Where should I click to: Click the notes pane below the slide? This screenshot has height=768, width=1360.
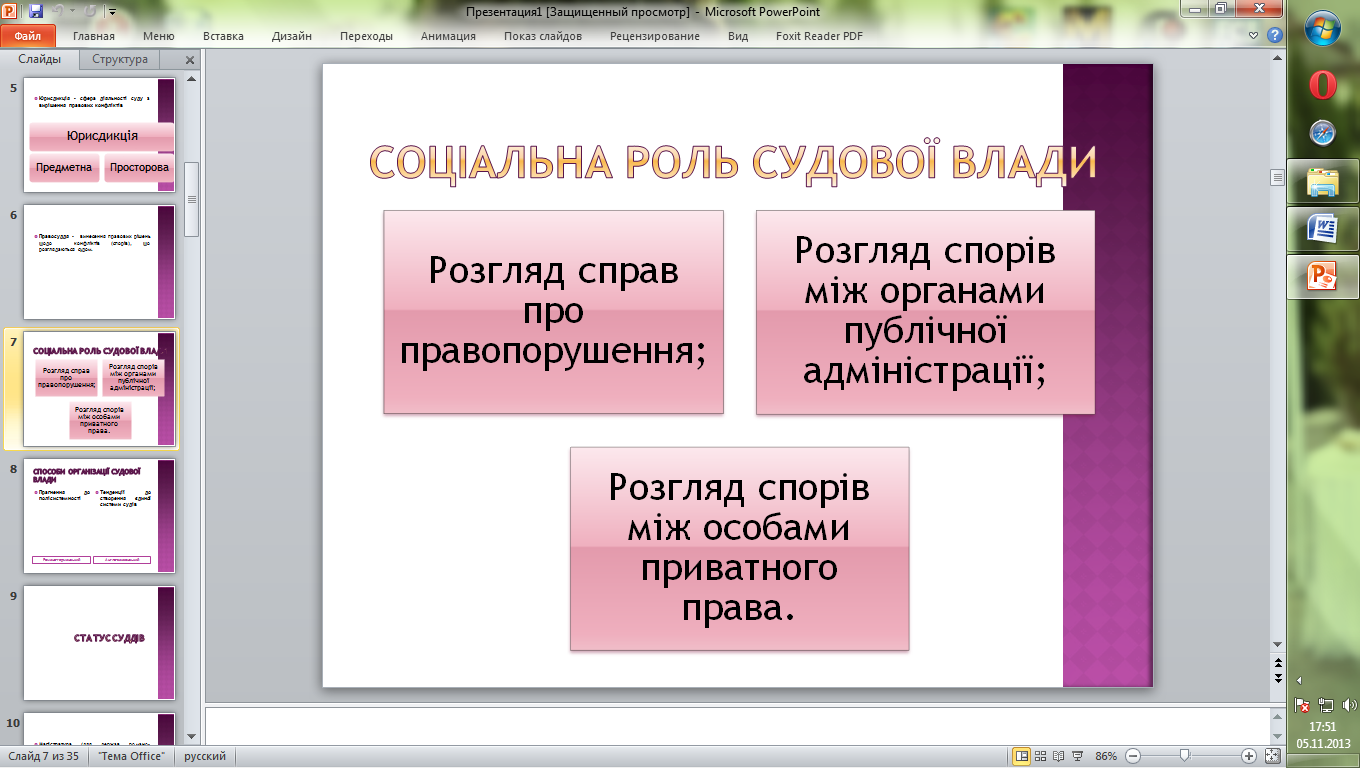point(736,725)
